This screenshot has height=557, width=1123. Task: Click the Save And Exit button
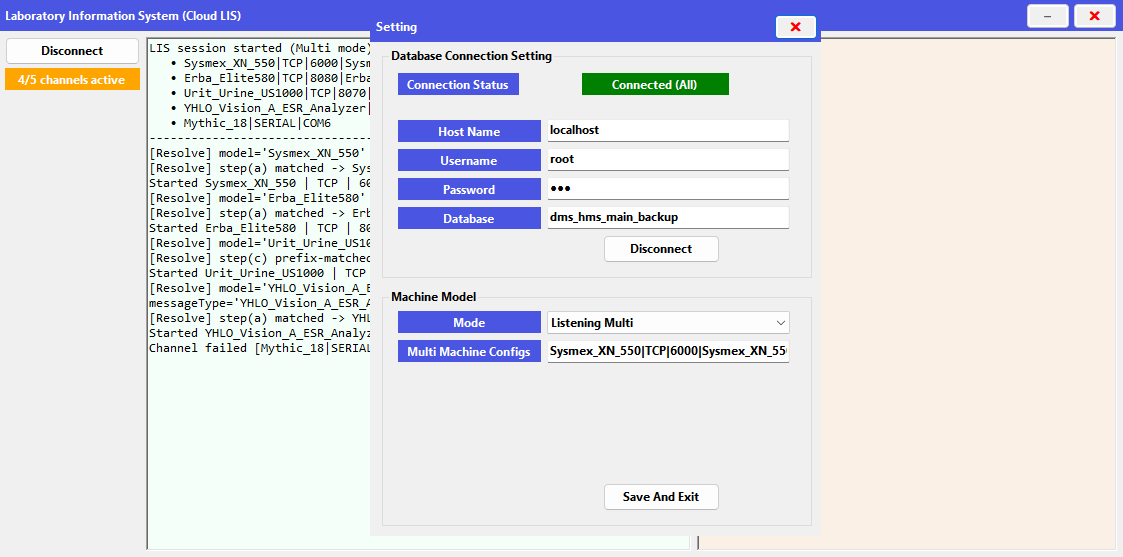pyautogui.click(x=661, y=497)
